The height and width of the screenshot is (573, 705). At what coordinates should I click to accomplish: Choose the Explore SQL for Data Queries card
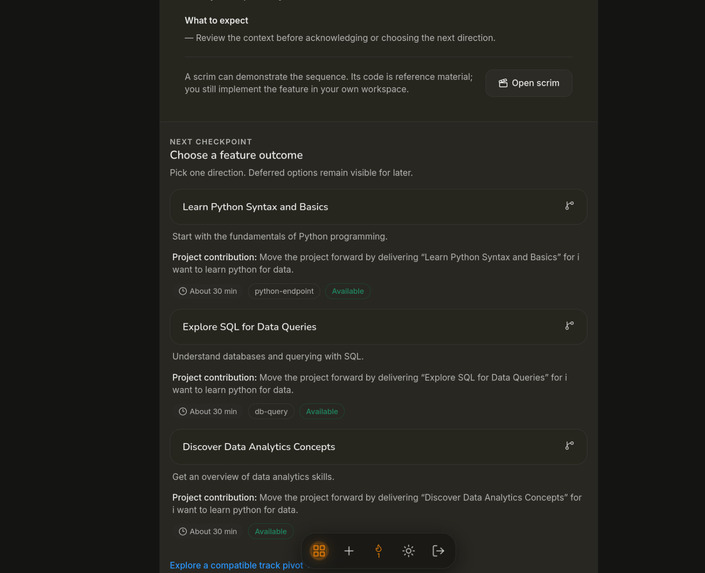(x=378, y=327)
